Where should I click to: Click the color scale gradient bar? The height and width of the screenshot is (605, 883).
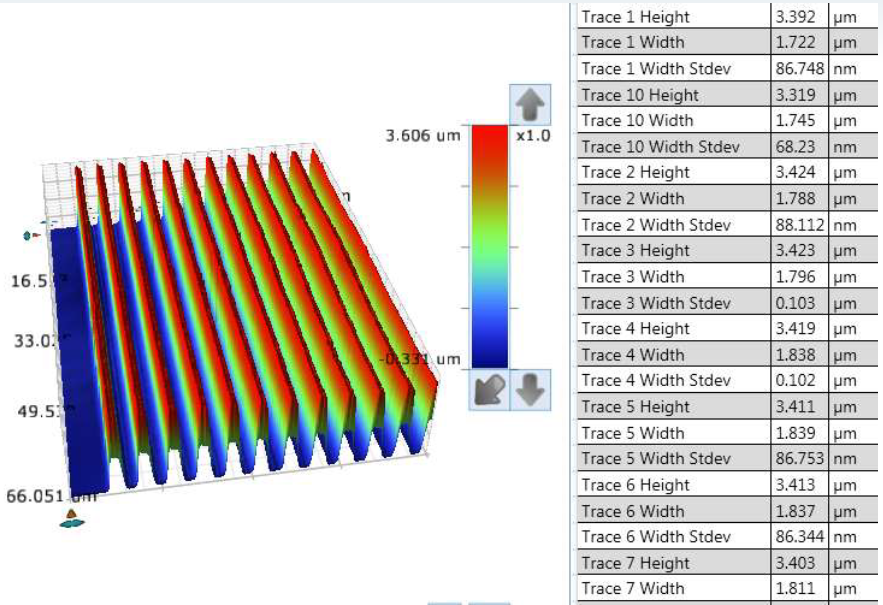pos(489,247)
